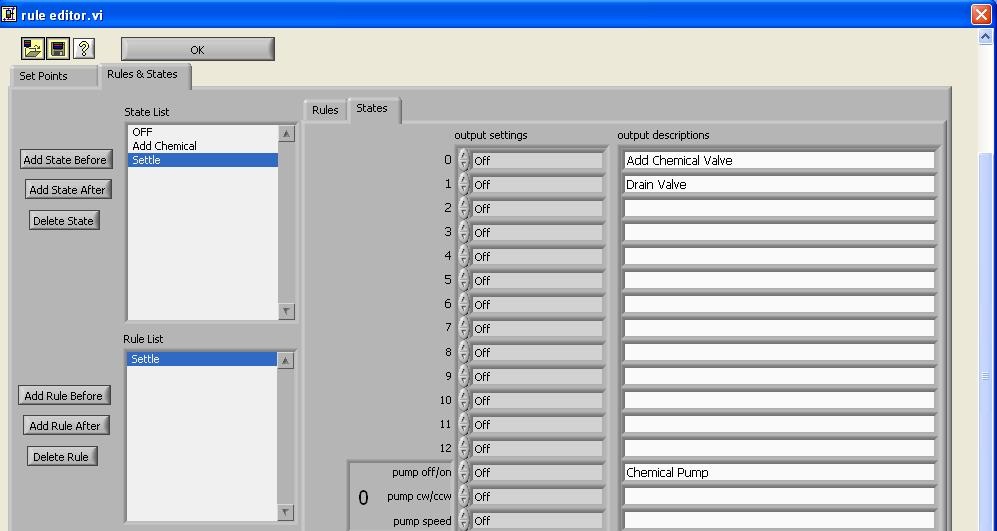The height and width of the screenshot is (531, 997).
Task: Click stepper arrows for pump cw/ccw
Action: coord(464,497)
